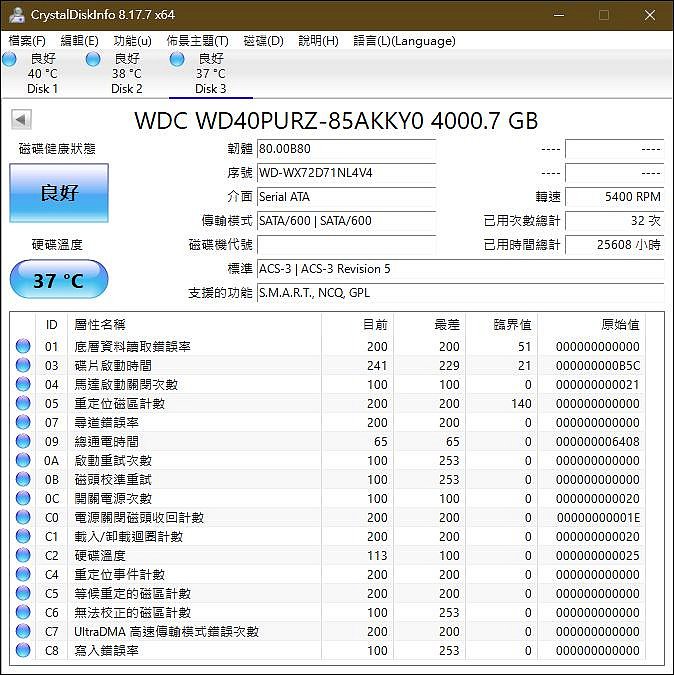
Task: Open the 功能(u) function menu
Action: (x=132, y=41)
